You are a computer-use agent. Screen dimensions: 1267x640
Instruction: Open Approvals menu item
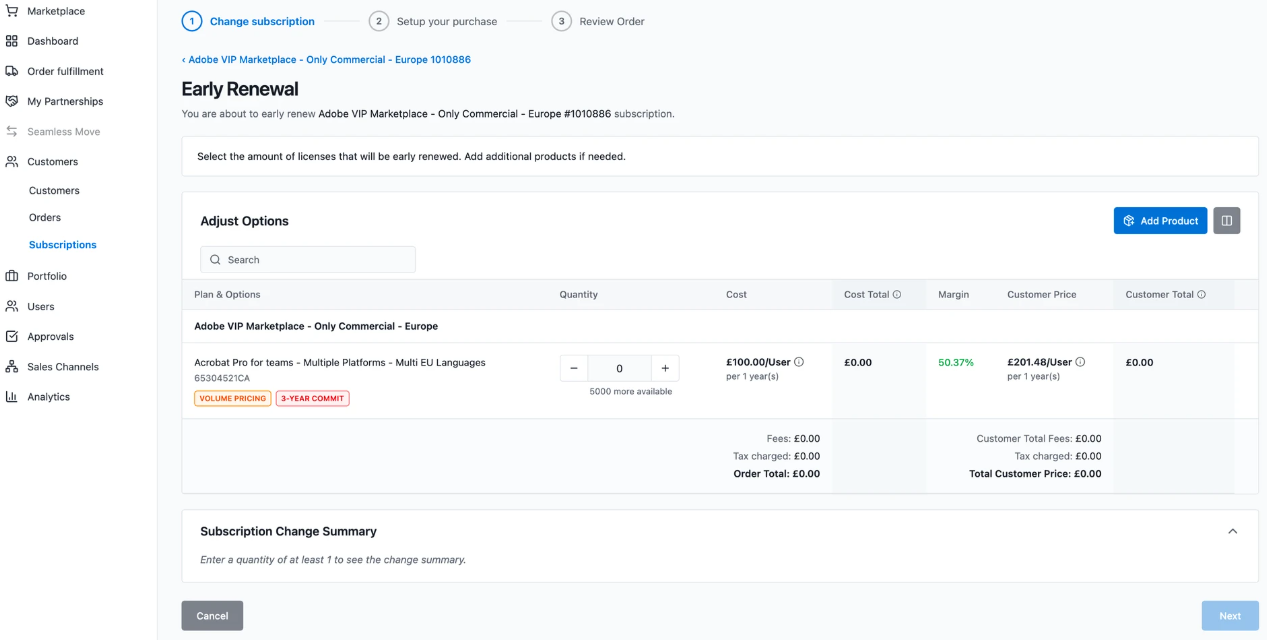[x=50, y=336]
